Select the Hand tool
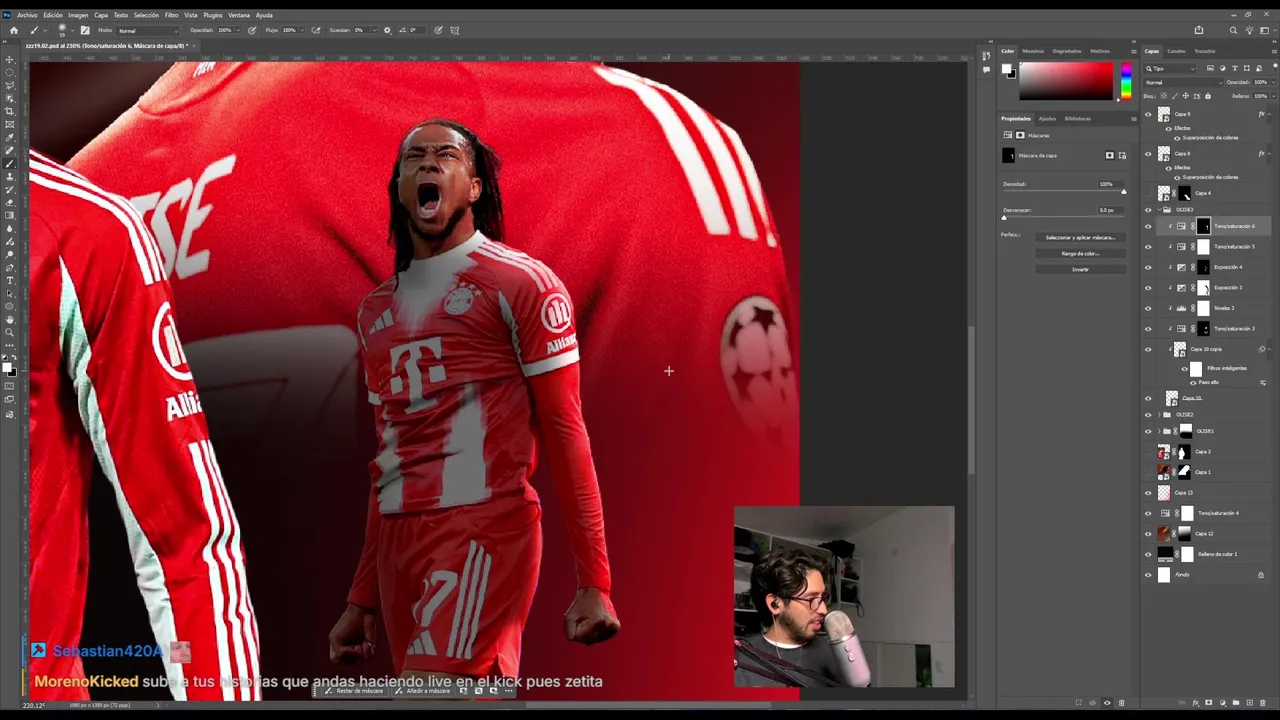1280x720 pixels. (10, 319)
